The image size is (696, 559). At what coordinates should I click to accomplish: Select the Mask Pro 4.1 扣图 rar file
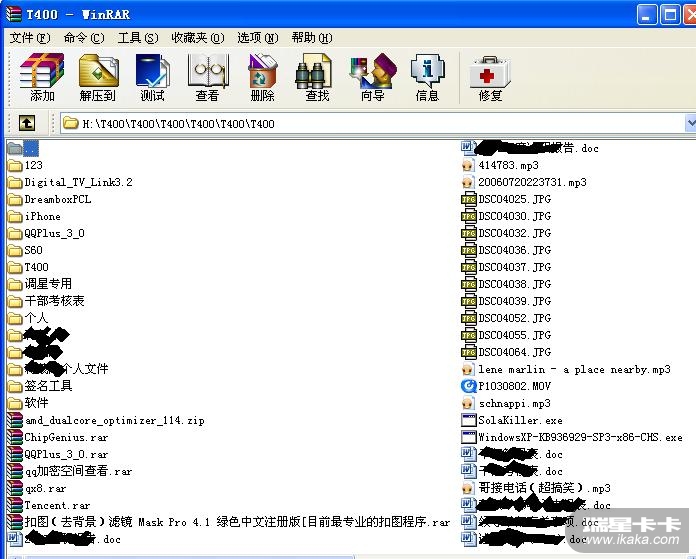tap(229, 522)
